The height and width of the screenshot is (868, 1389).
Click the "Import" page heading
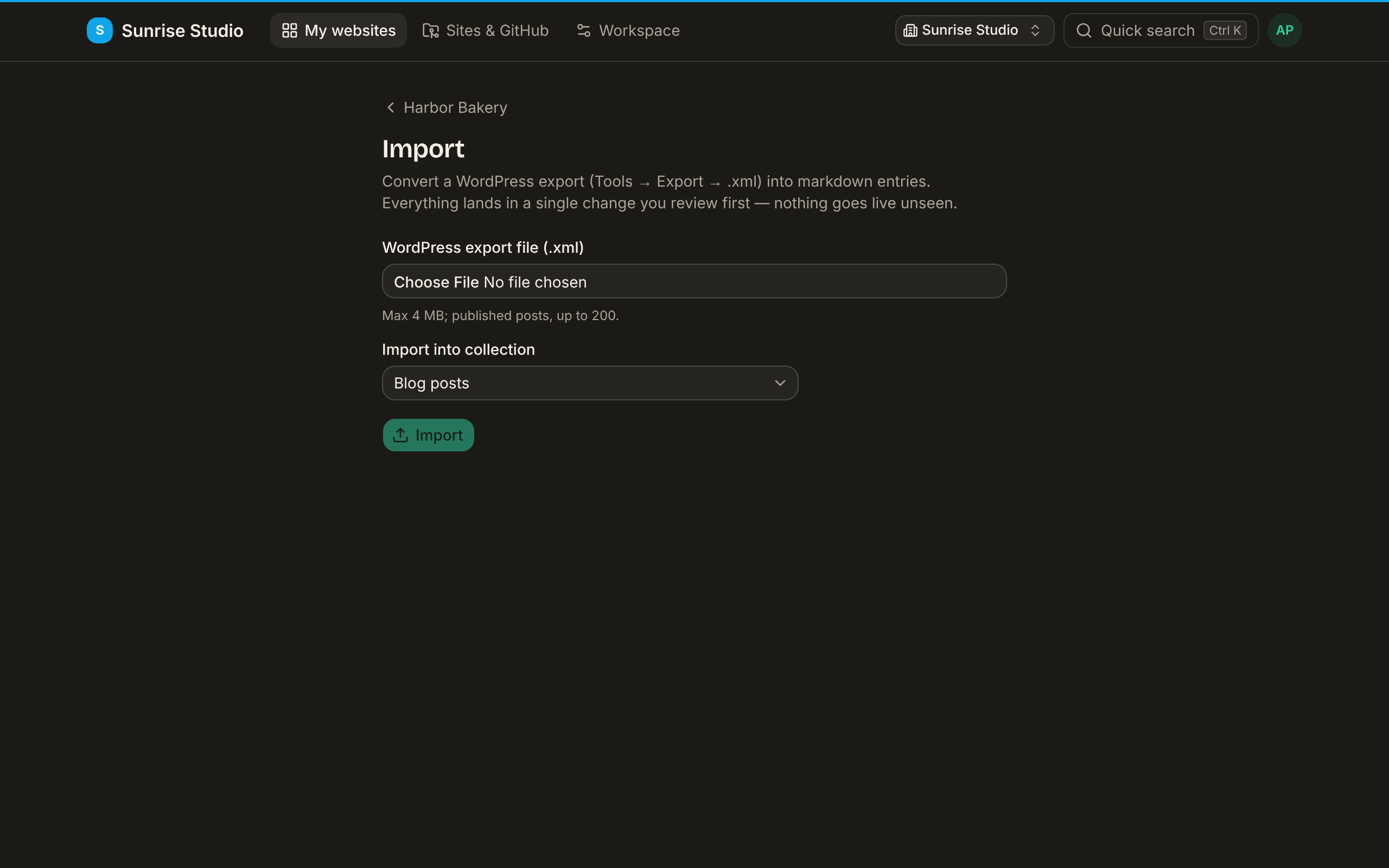(x=423, y=149)
